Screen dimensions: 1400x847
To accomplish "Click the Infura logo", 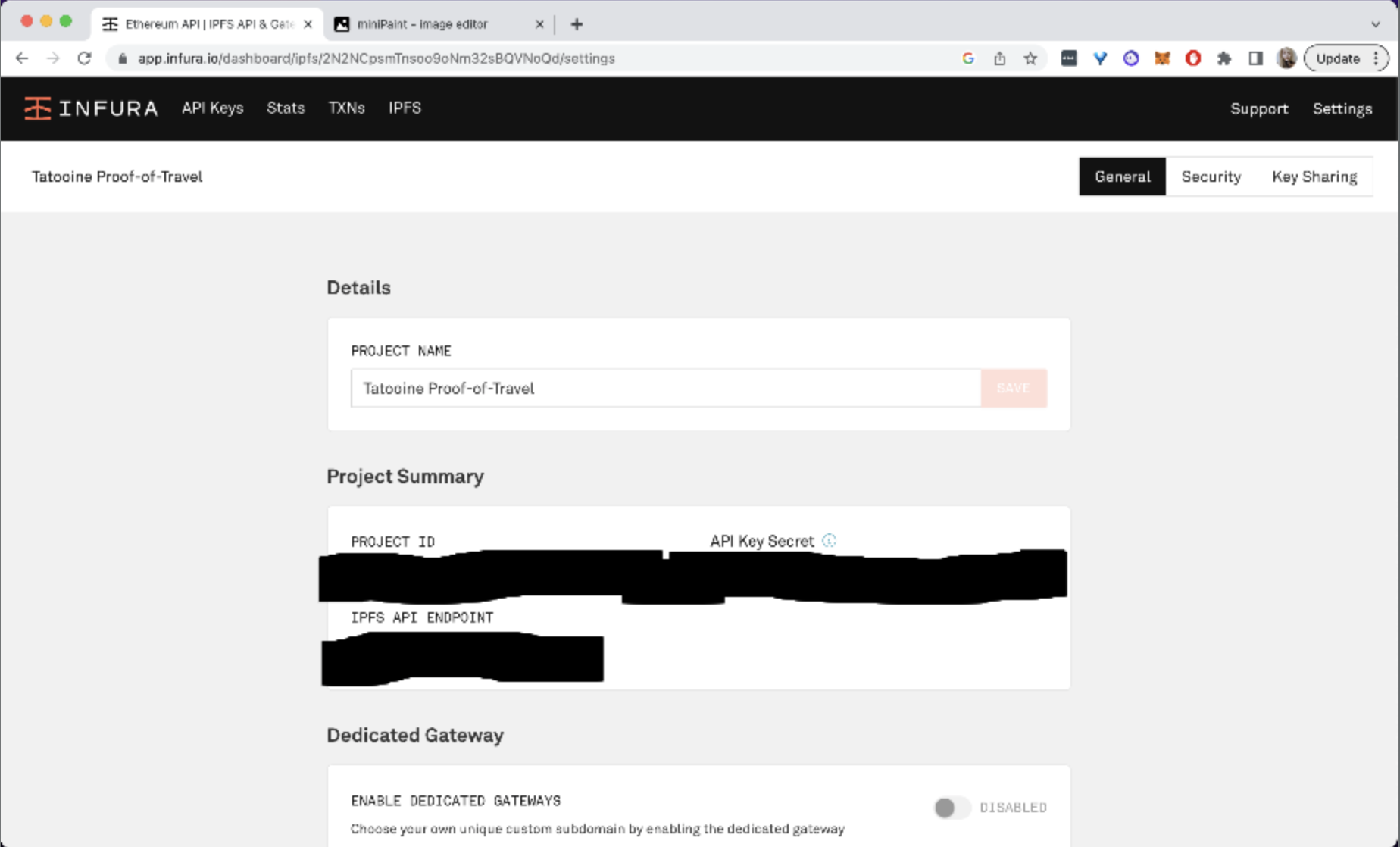I will [x=91, y=108].
